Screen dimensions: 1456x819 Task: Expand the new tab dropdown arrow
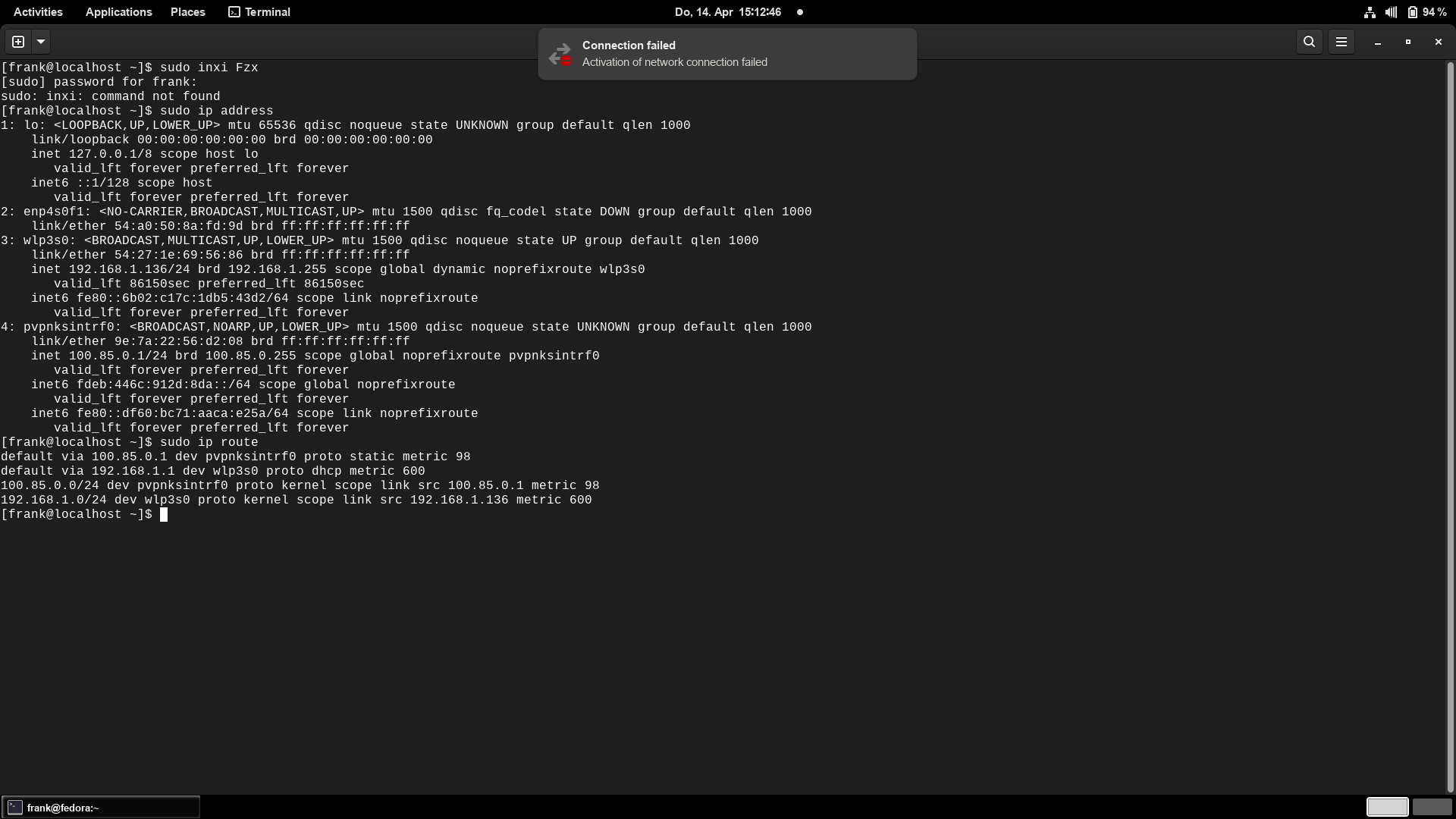tap(41, 42)
